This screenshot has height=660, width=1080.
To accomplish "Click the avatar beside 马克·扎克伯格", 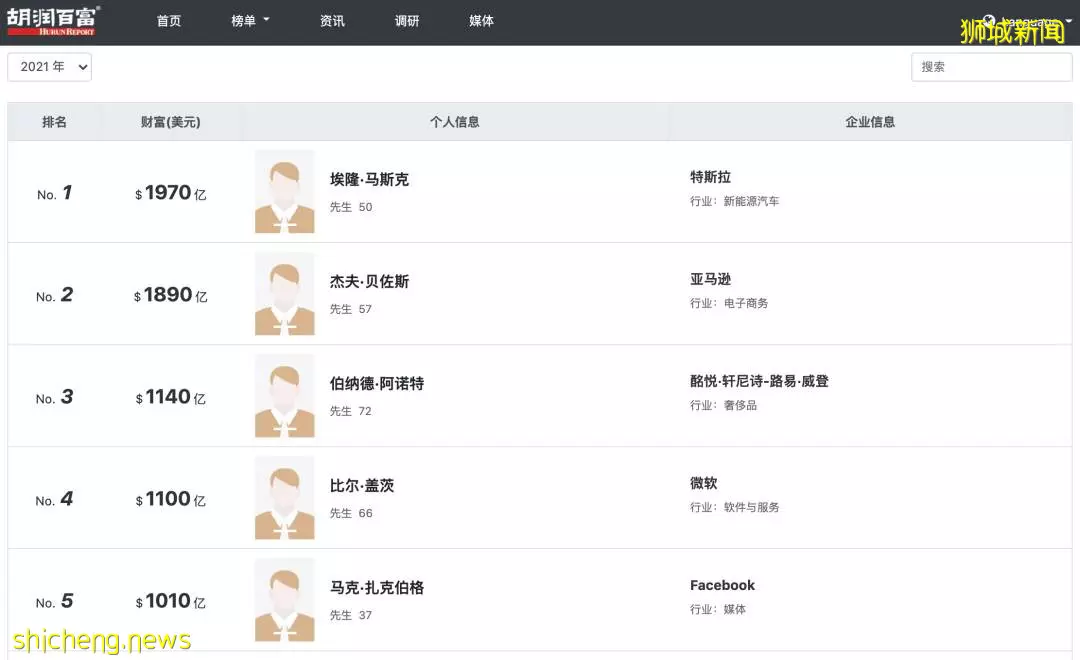I will (x=284, y=599).
